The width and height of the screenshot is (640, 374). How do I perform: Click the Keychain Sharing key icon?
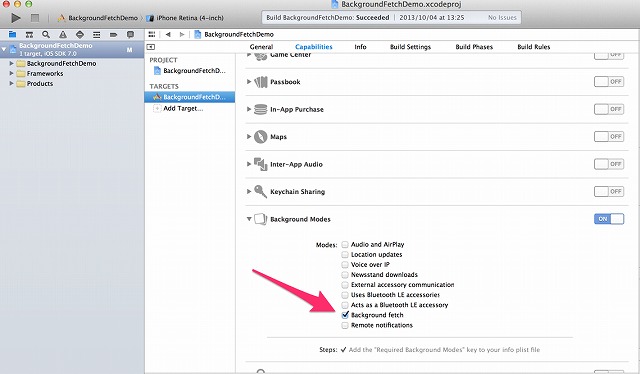point(260,191)
